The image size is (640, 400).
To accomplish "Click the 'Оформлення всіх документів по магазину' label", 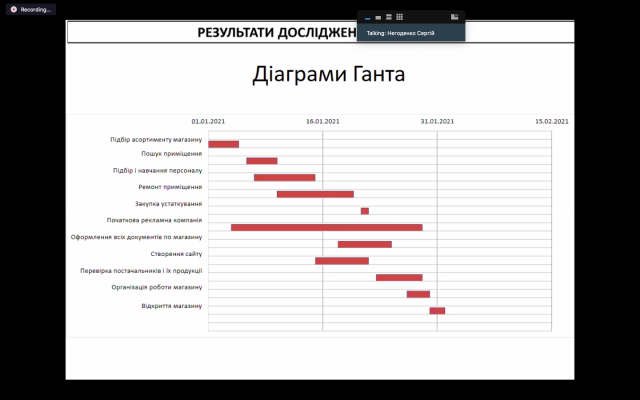I will 136,237.
